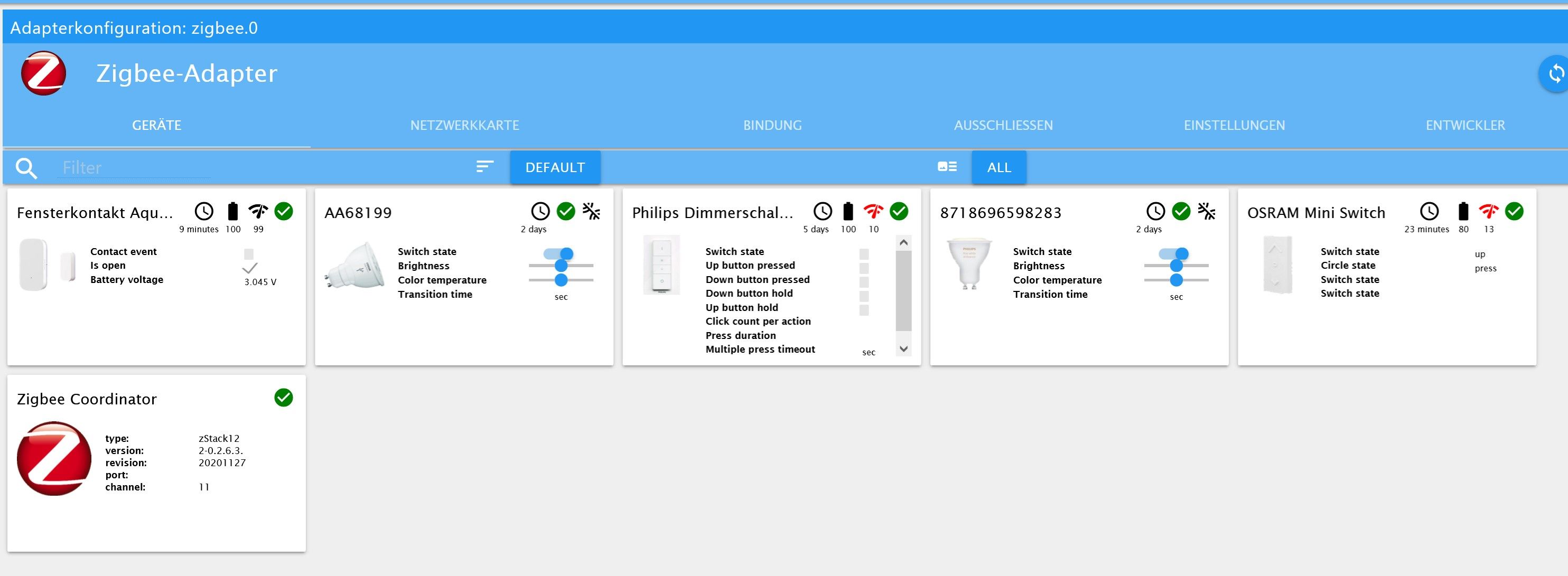Click the green checkmark on Zigbee Coordinator
The image size is (1568, 576).
tap(284, 398)
